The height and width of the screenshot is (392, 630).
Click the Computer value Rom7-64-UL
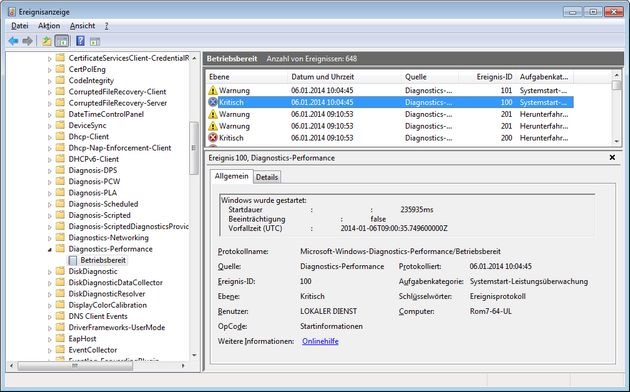[x=491, y=311]
